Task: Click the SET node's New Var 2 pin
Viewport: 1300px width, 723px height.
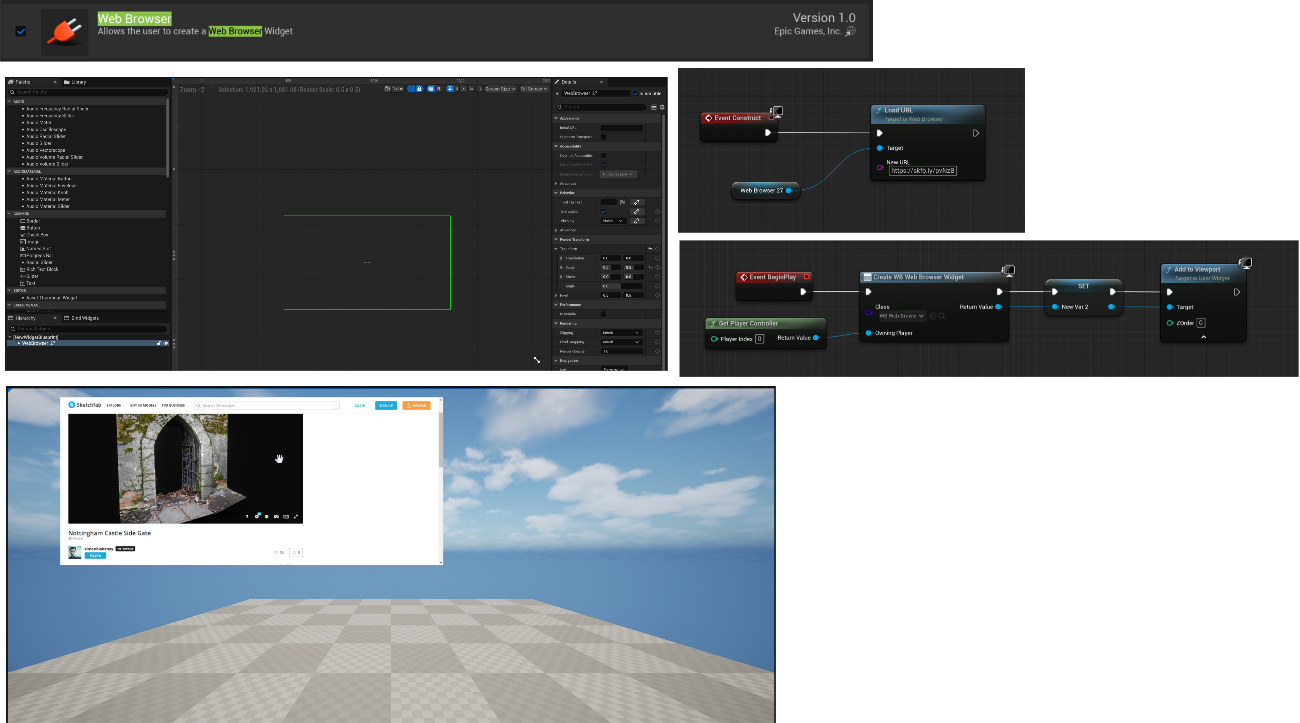Action: [1055, 307]
